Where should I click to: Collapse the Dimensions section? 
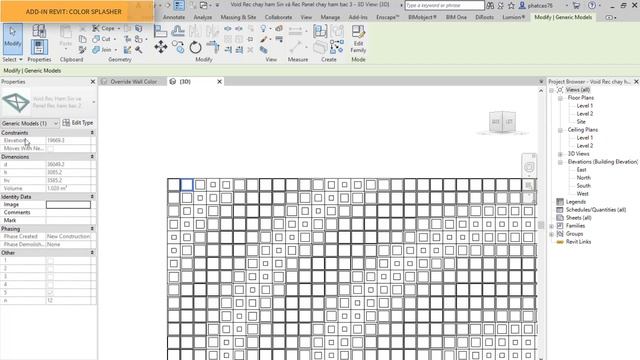(92, 157)
